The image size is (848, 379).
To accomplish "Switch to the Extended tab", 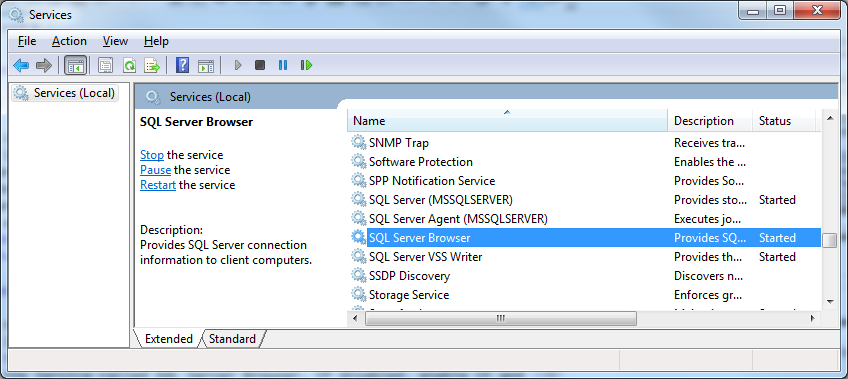I will coord(169,339).
